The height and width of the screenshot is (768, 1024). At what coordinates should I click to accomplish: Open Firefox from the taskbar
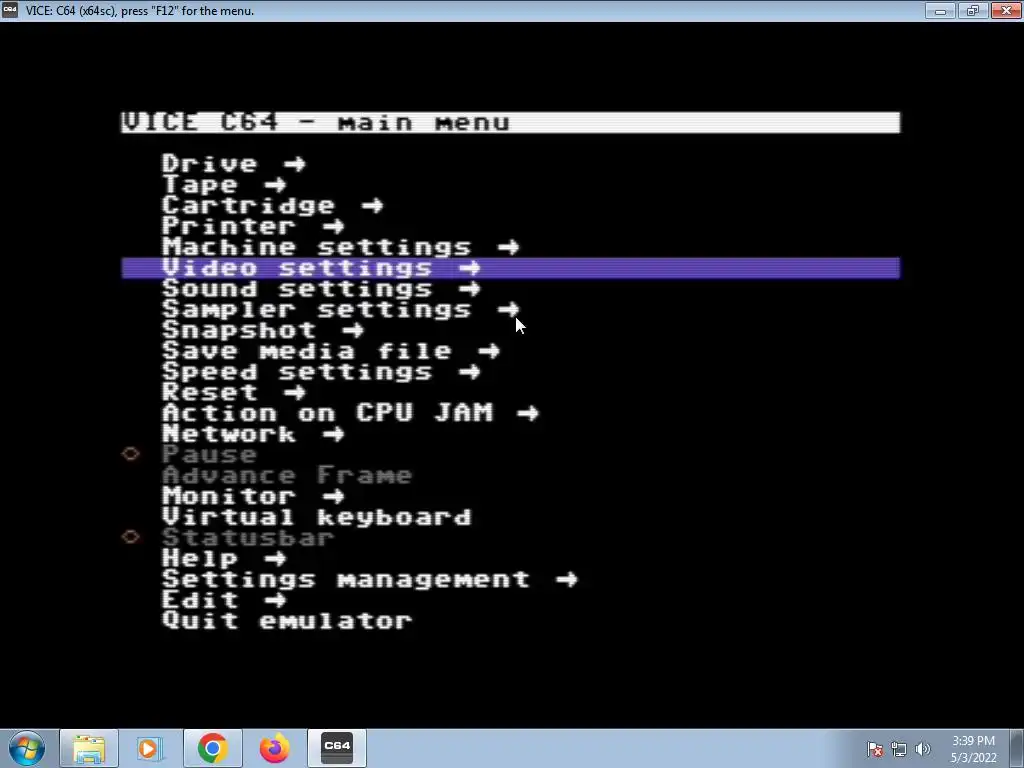(274, 748)
